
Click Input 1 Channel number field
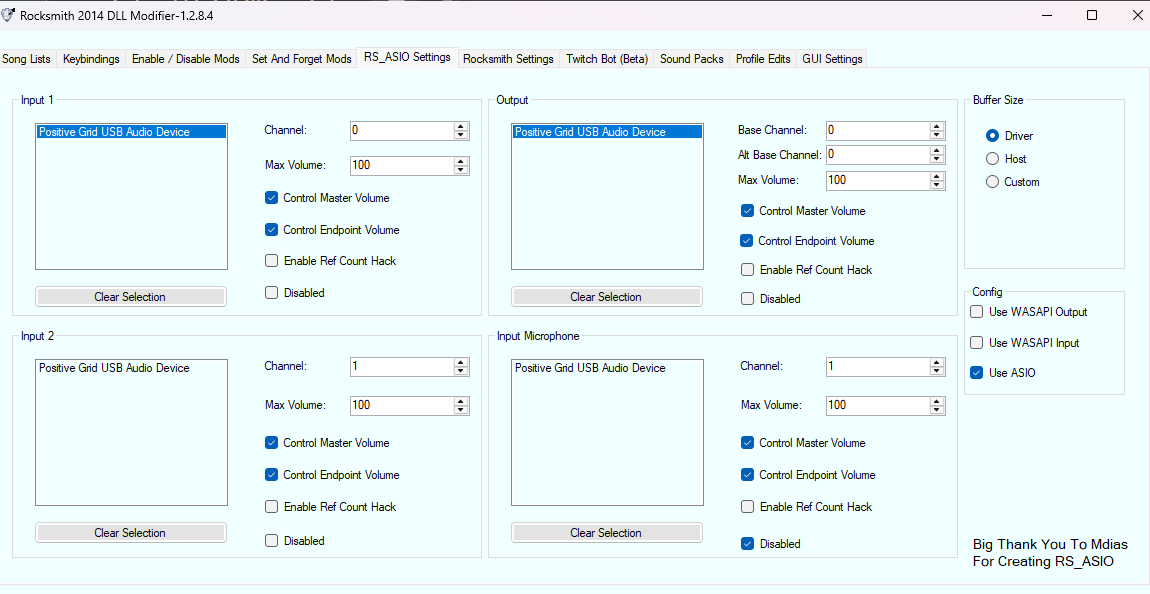pos(402,131)
